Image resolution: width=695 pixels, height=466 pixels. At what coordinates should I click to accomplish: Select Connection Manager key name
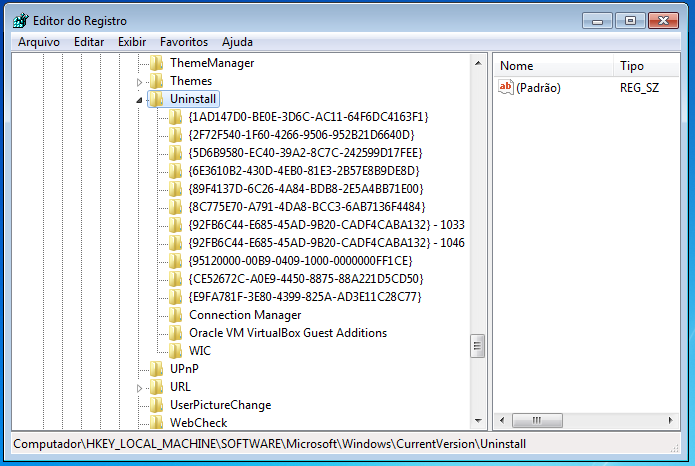point(245,315)
